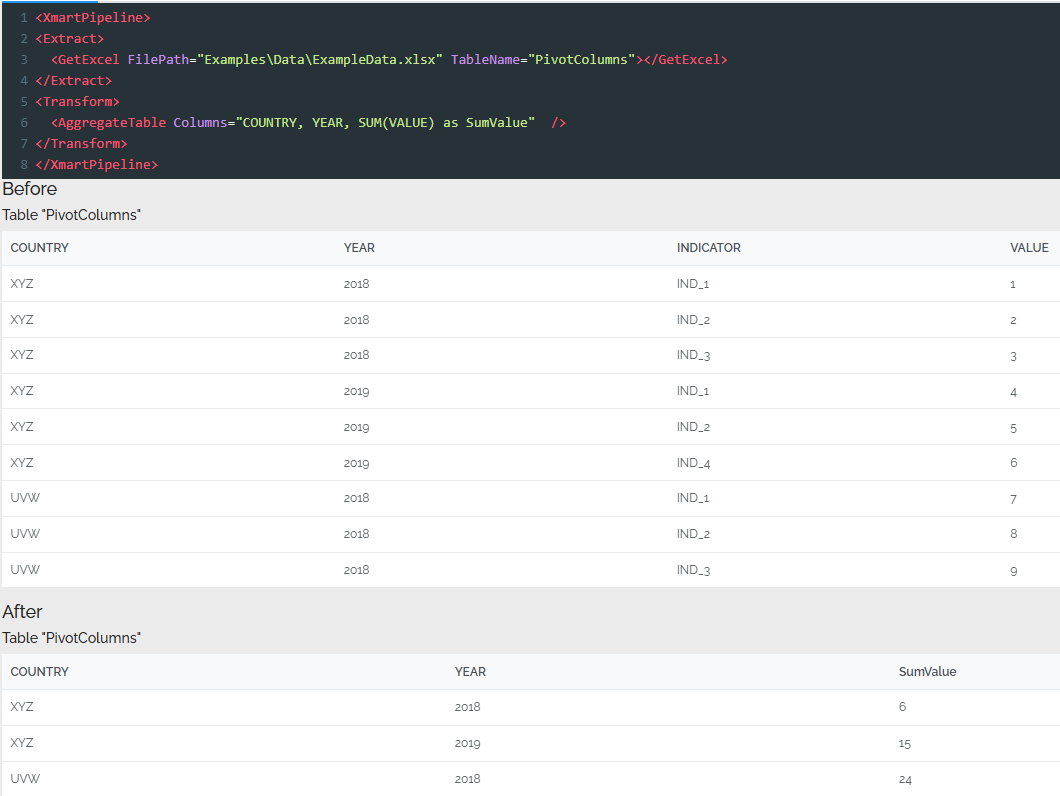Click the 'After' section heading

[22, 611]
